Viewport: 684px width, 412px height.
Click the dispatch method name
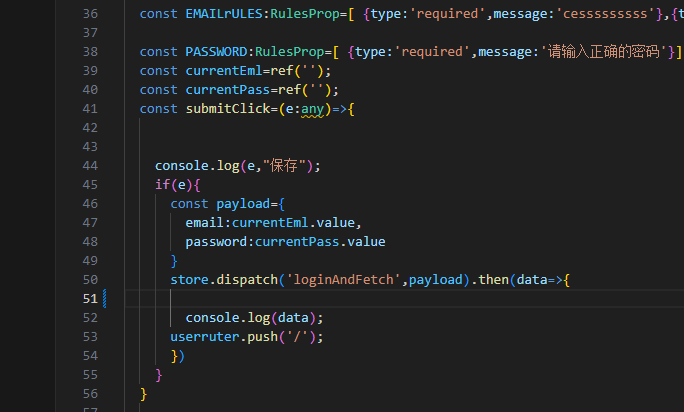[x=247, y=279]
